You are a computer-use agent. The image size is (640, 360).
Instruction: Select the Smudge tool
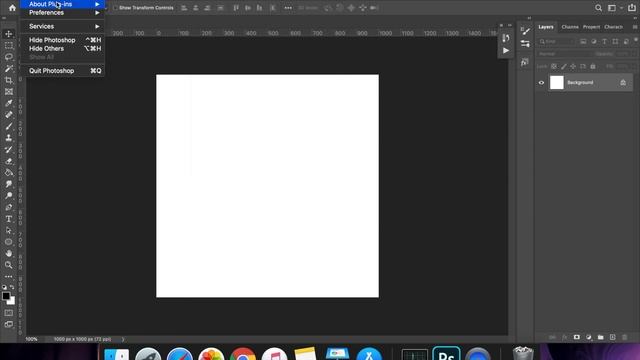[9, 184]
